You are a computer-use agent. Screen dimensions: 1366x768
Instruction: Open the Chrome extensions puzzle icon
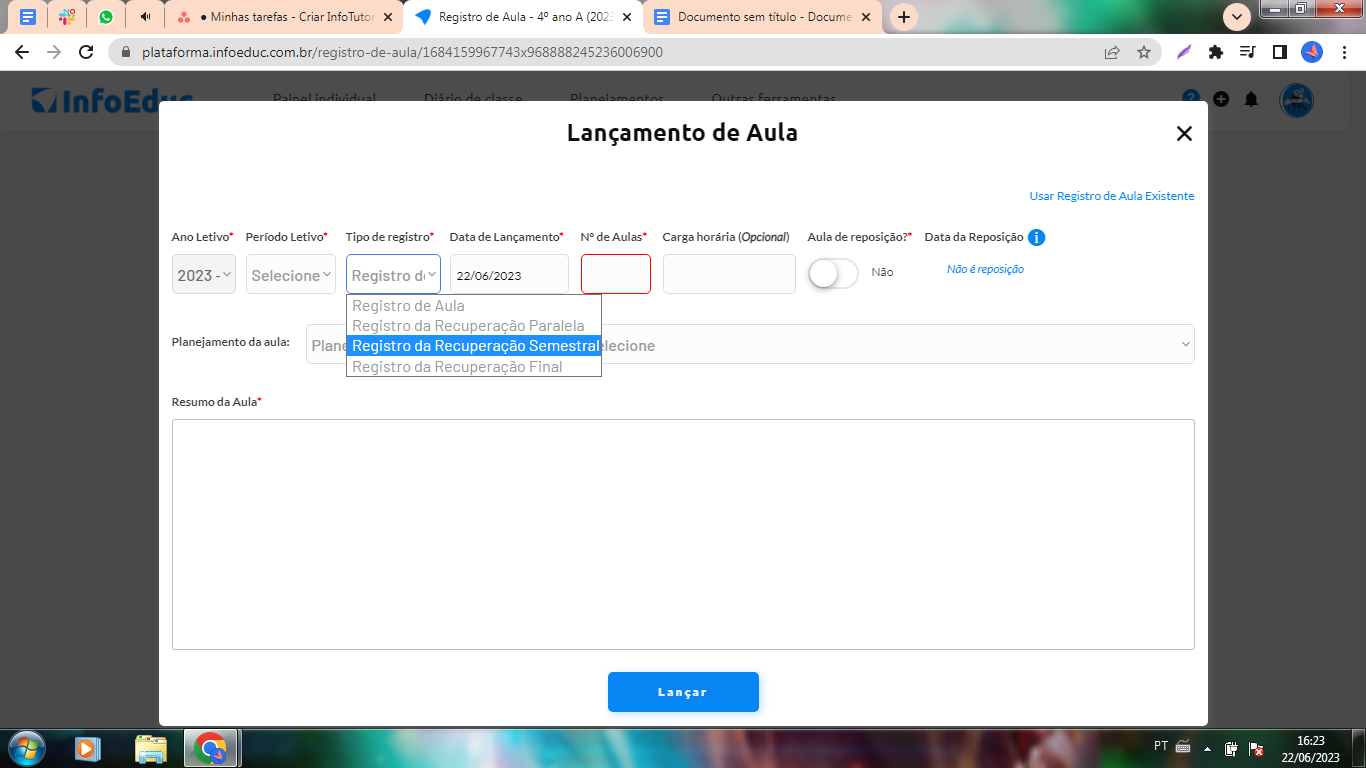coord(1216,52)
